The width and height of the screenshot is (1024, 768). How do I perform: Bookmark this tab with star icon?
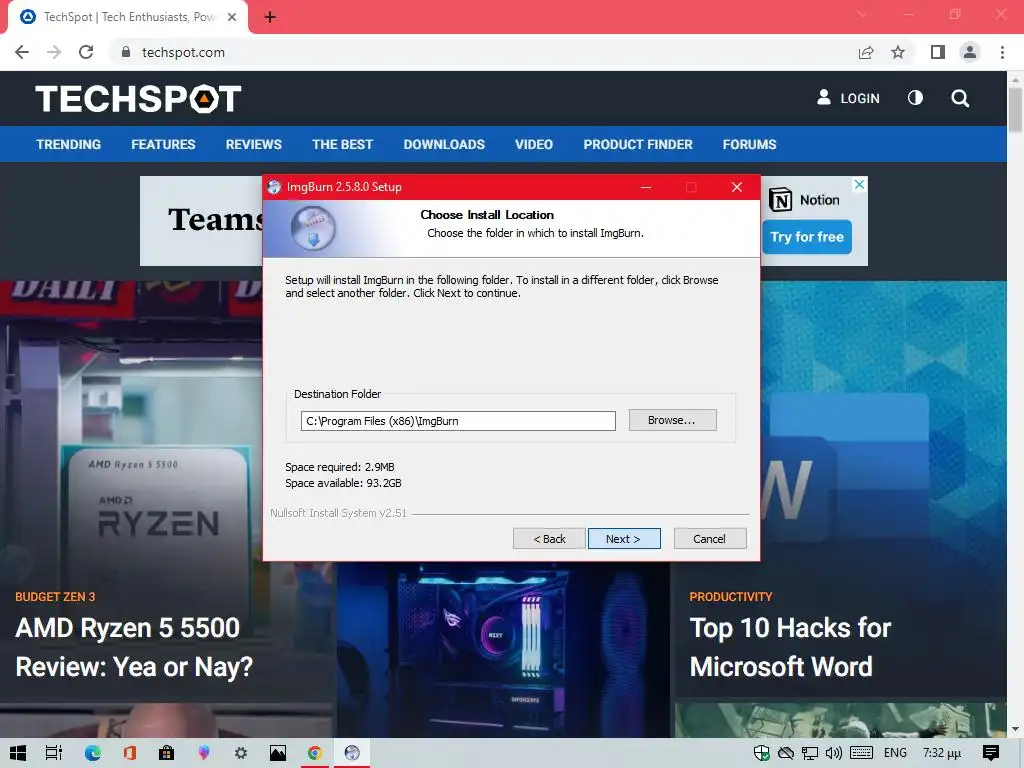[x=898, y=52]
